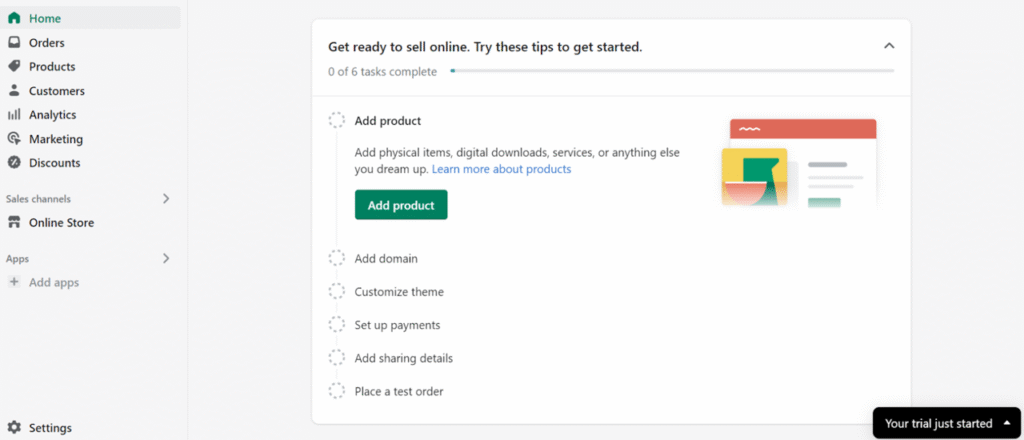The width and height of the screenshot is (1024, 440).
Task: Expand the trial just started popup arrow
Action: tap(1006, 424)
